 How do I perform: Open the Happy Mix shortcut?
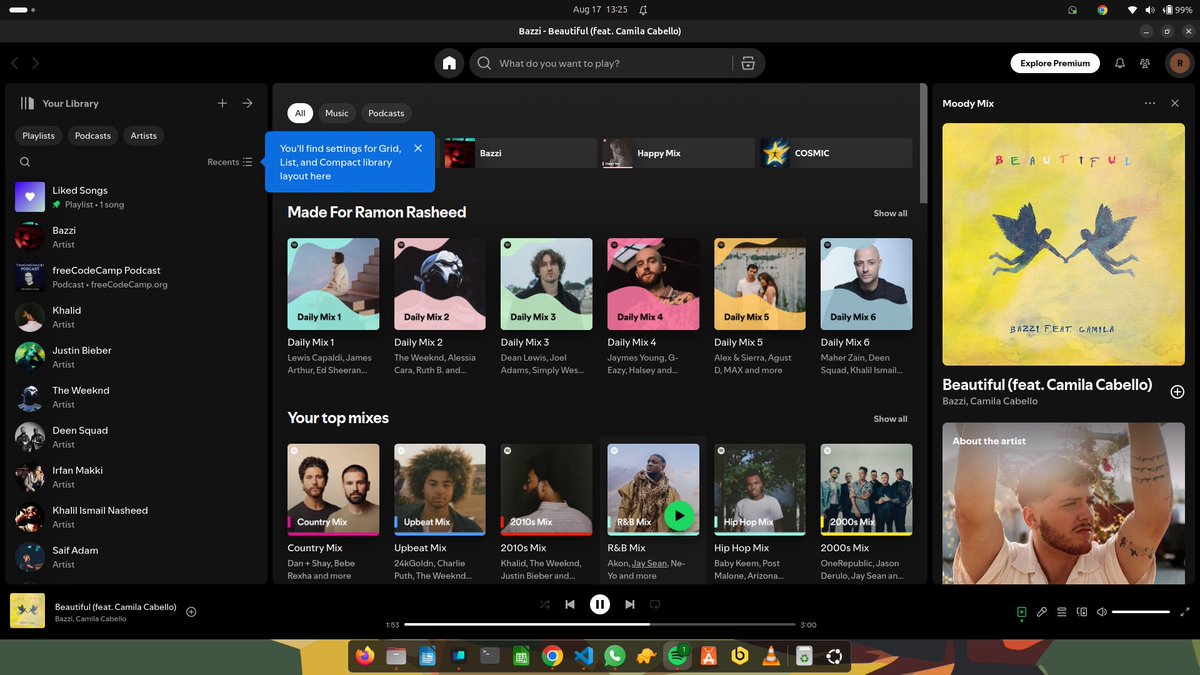pyautogui.click(x=678, y=153)
